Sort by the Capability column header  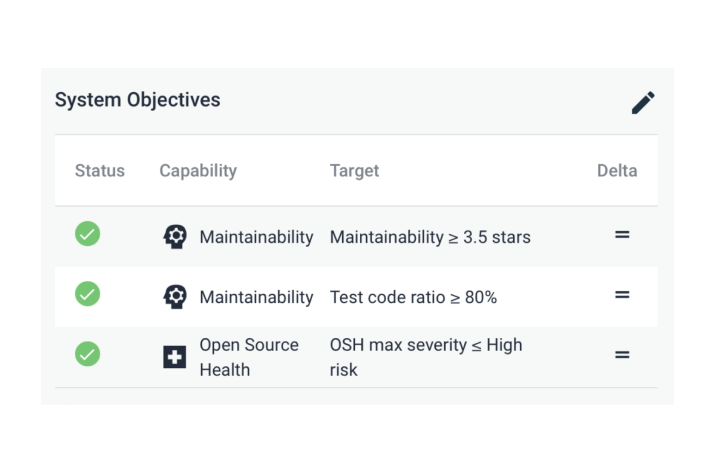click(198, 171)
